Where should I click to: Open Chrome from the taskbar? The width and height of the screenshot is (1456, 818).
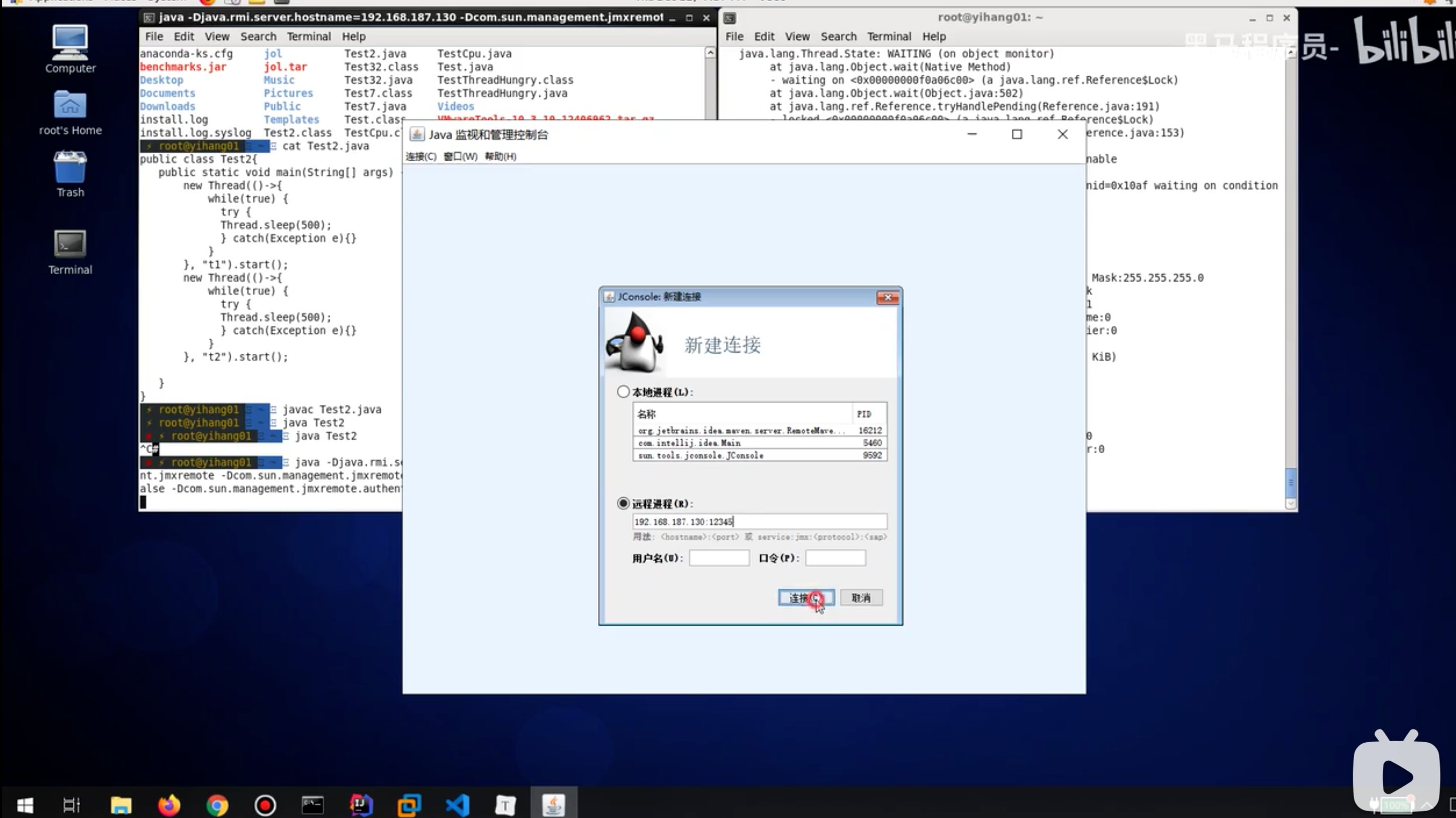point(217,804)
